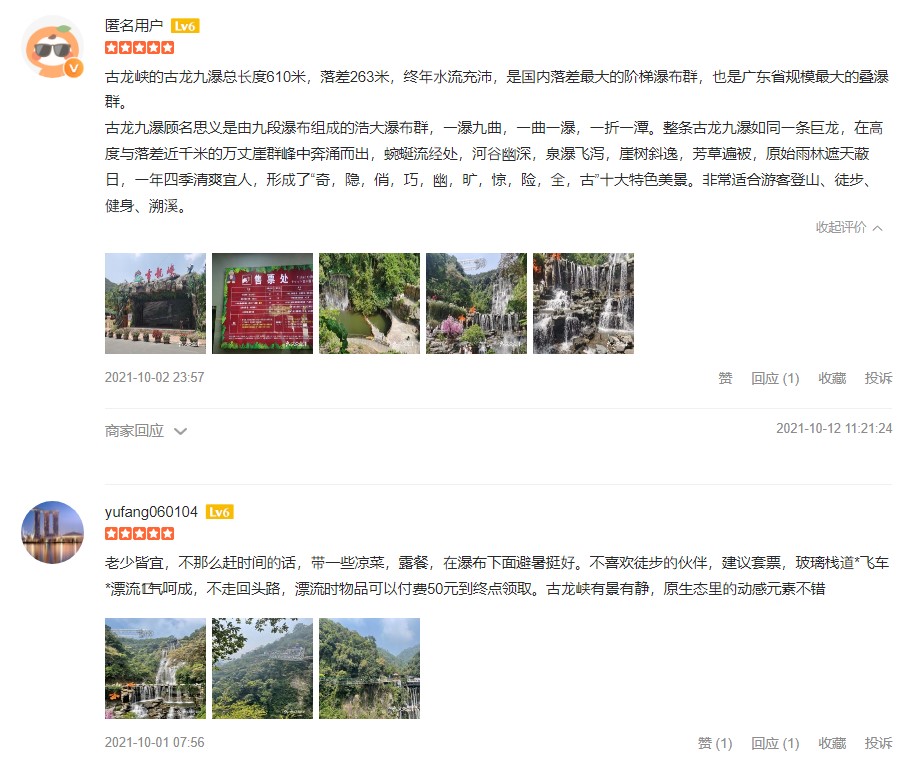Image resolution: width=912 pixels, height=769 pixels.
Task: Report first review via 投诉
Action: (878, 378)
